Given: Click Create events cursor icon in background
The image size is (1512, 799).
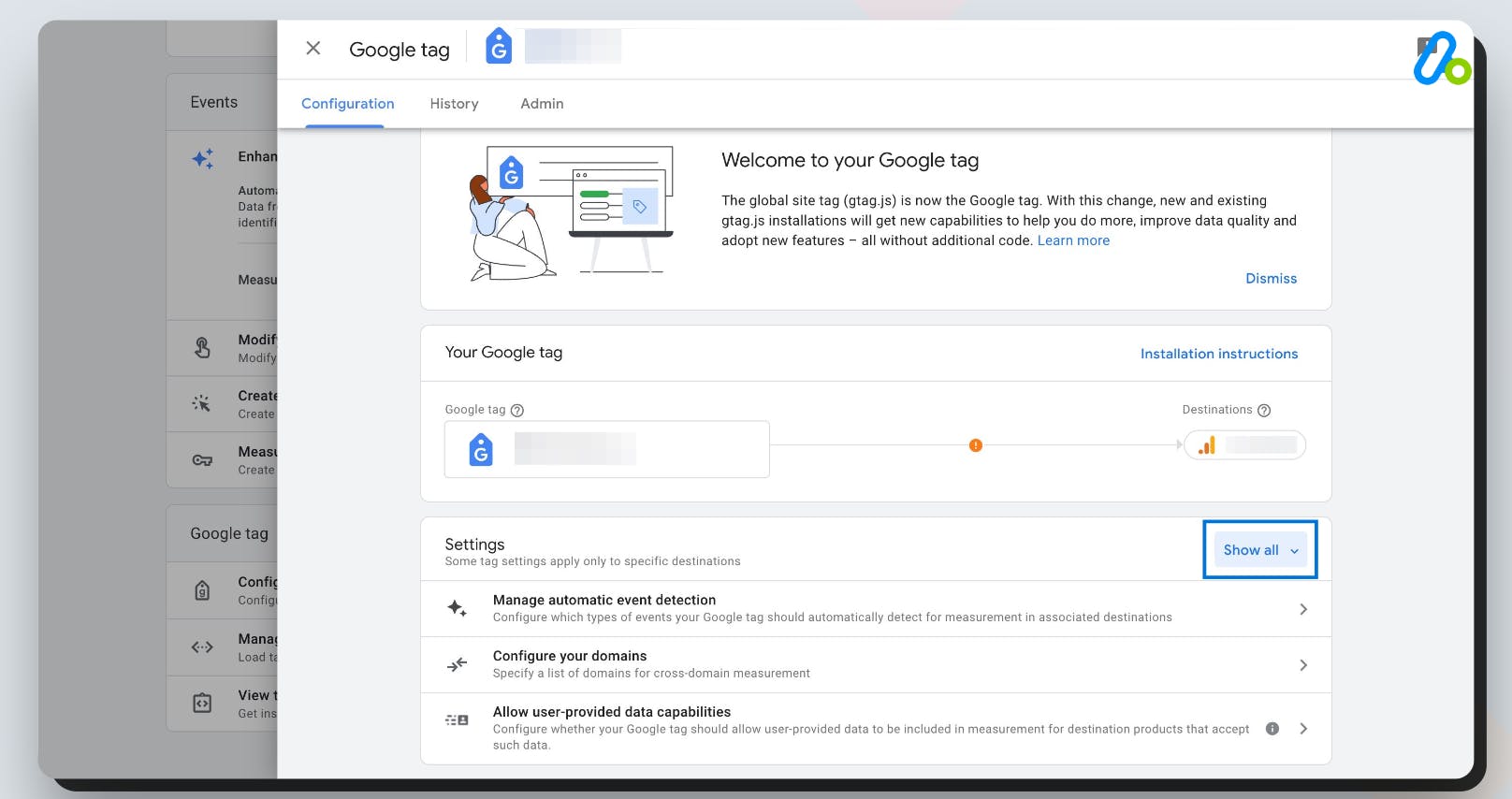Looking at the screenshot, I should pyautogui.click(x=201, y=404).
